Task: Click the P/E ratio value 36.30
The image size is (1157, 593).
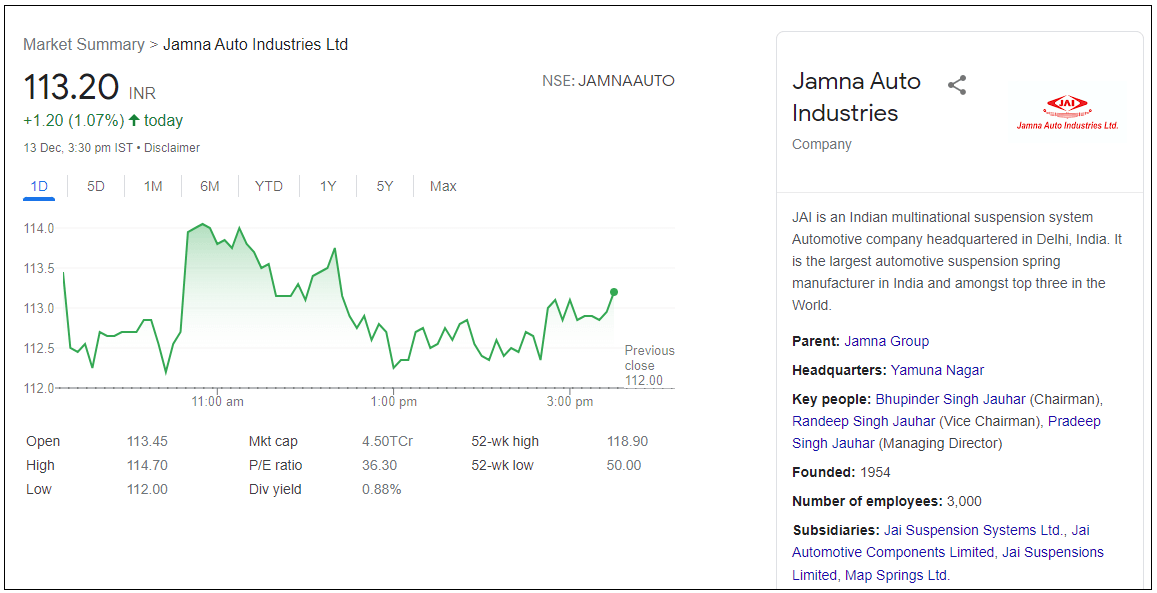Action: click(x=379, y=465)
